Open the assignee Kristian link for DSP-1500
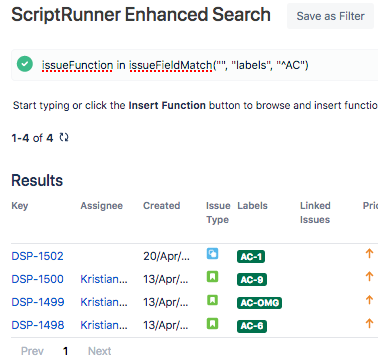 (104, 279)
